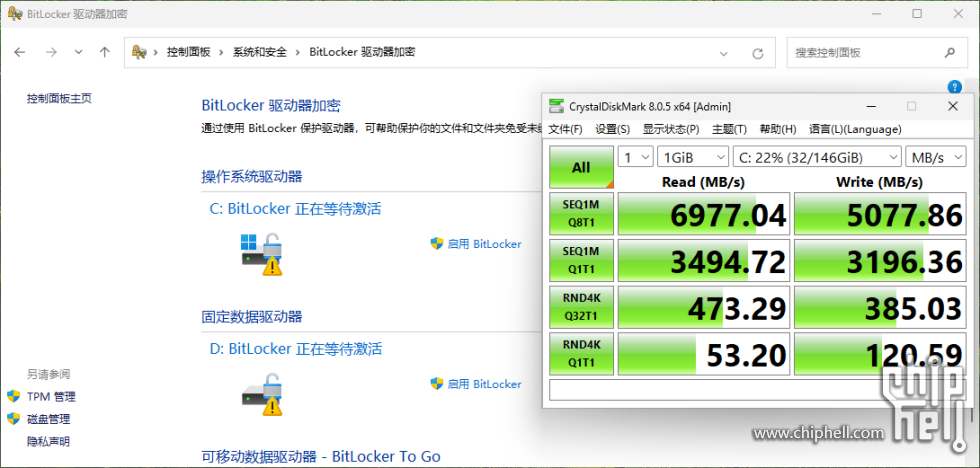
Task: Click the shield icon next to 磁盘管理
Action: tap(14, 419)
